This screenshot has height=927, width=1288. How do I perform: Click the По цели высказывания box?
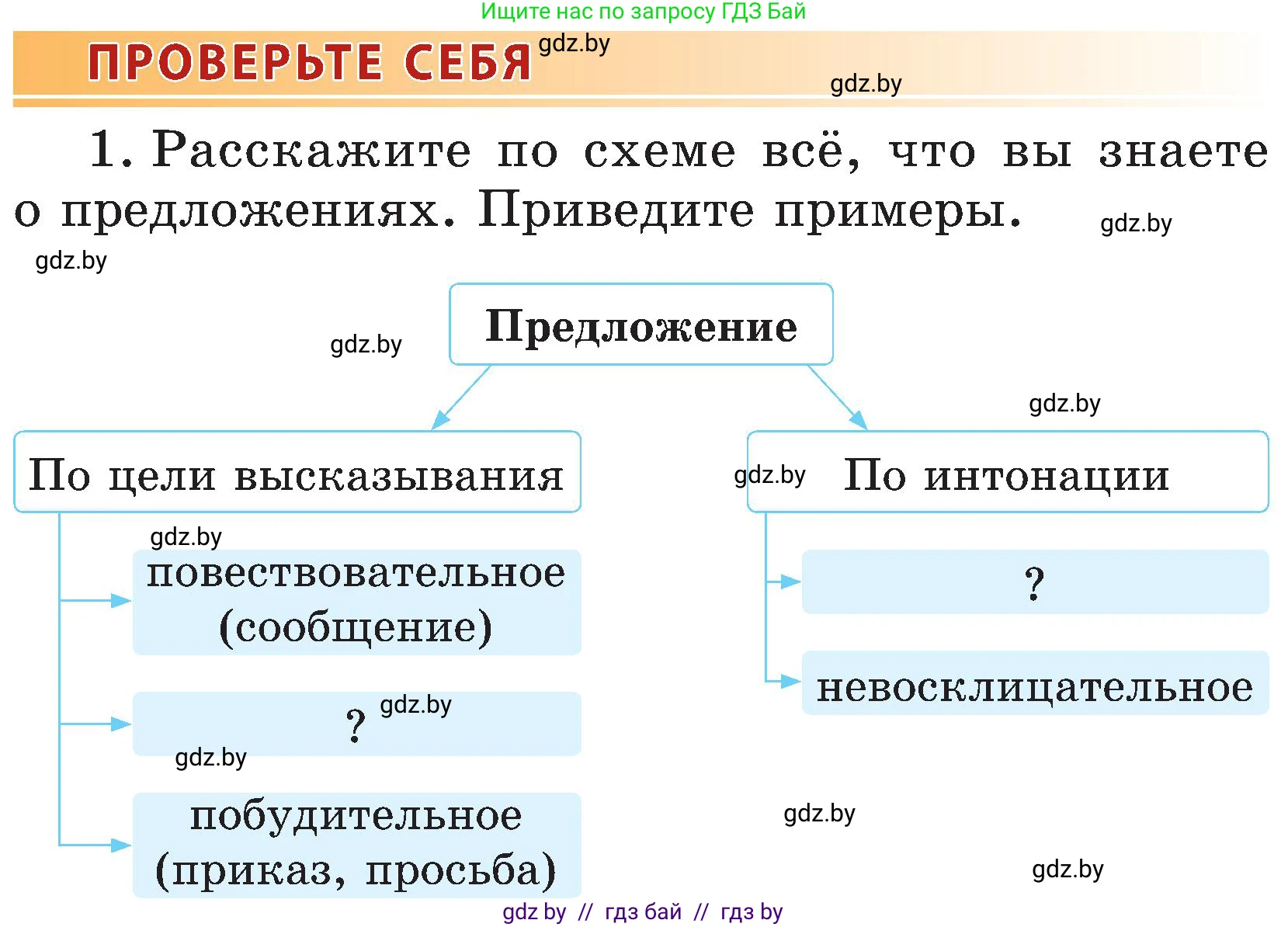click(x=297, y=474)
